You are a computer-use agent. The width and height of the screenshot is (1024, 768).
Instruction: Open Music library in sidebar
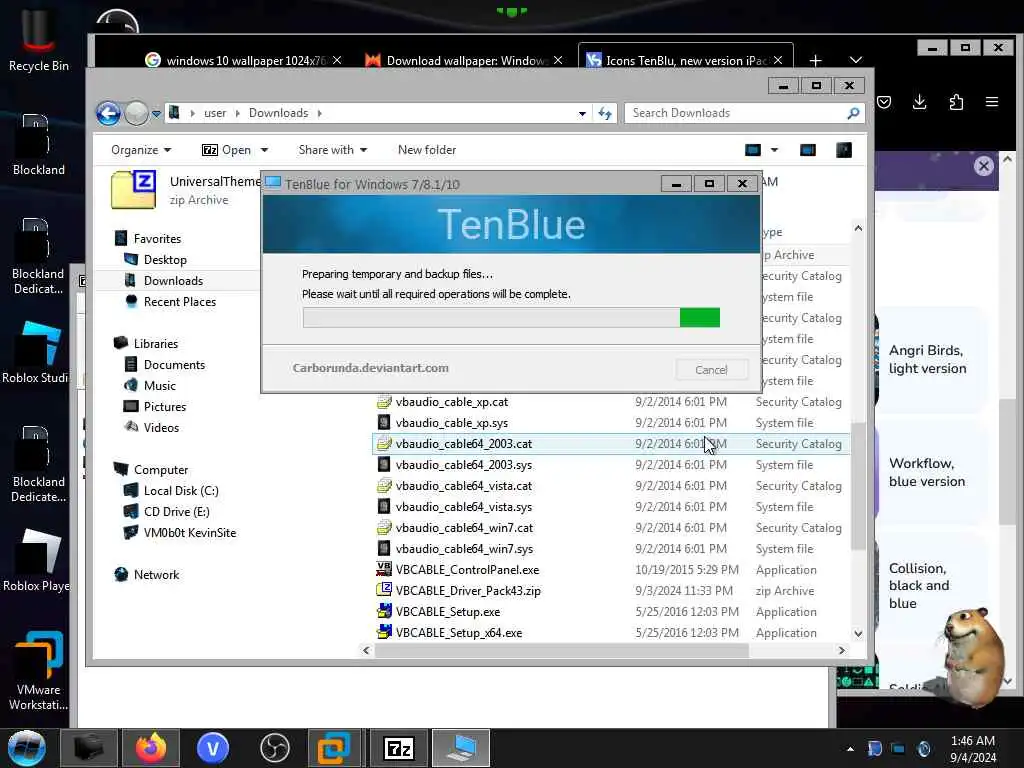(x=159, y=386)
